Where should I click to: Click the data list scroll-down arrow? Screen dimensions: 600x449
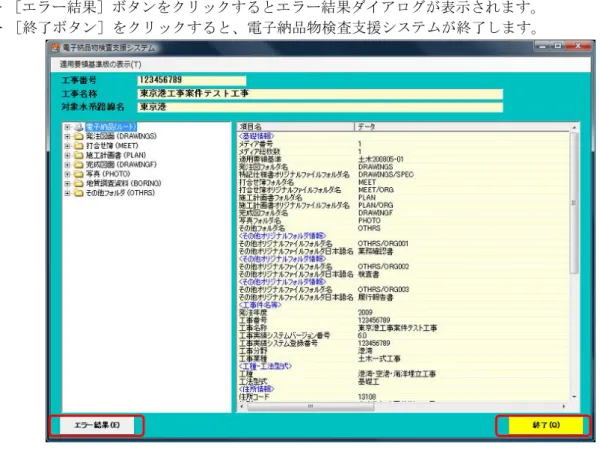tap(574, 397)
